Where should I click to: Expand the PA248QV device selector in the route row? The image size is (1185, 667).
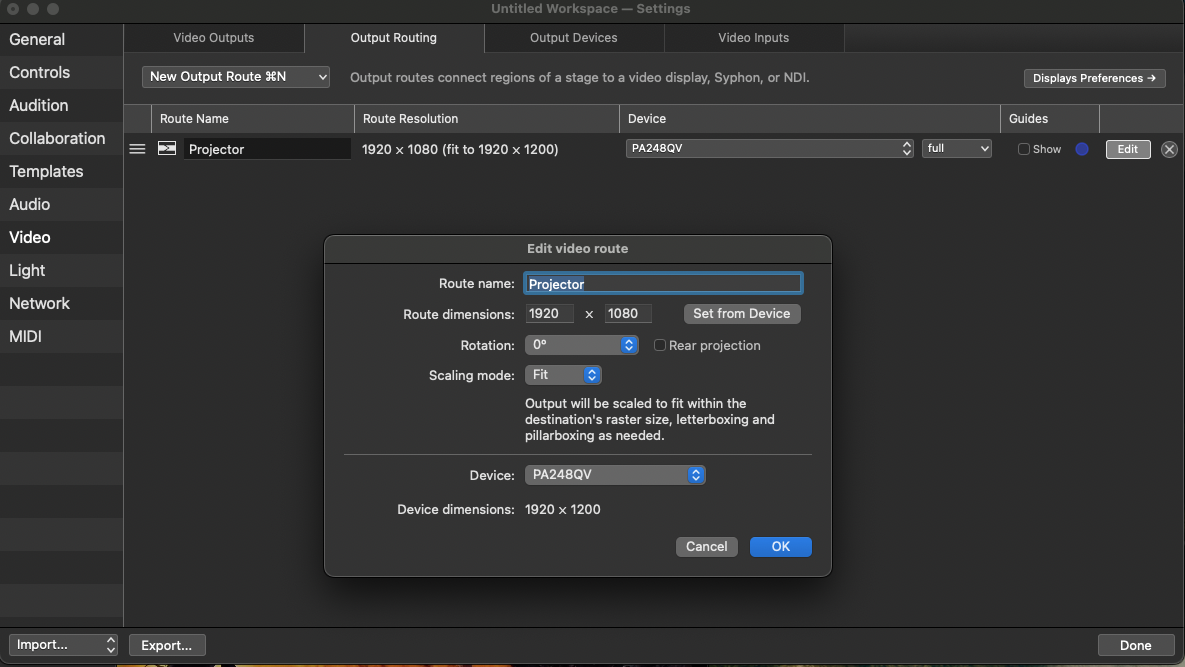point(769,149)
